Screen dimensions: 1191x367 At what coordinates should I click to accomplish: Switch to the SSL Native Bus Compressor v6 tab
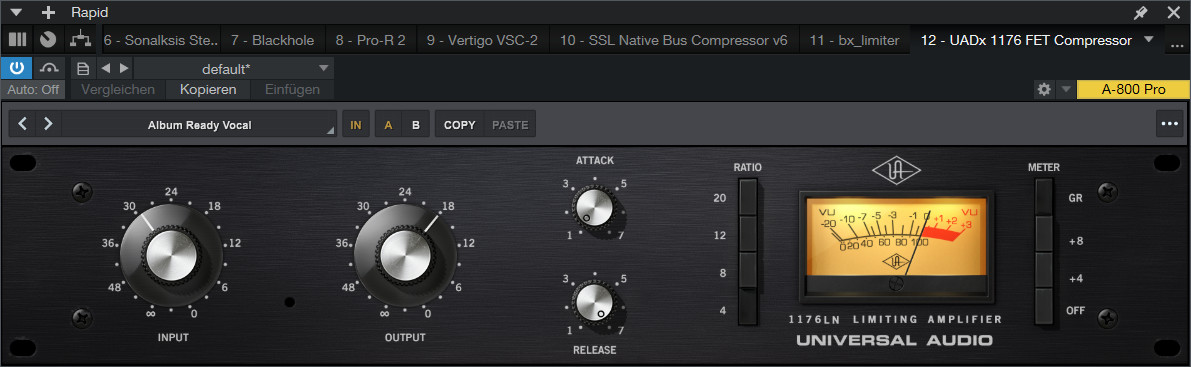[674, 40]
